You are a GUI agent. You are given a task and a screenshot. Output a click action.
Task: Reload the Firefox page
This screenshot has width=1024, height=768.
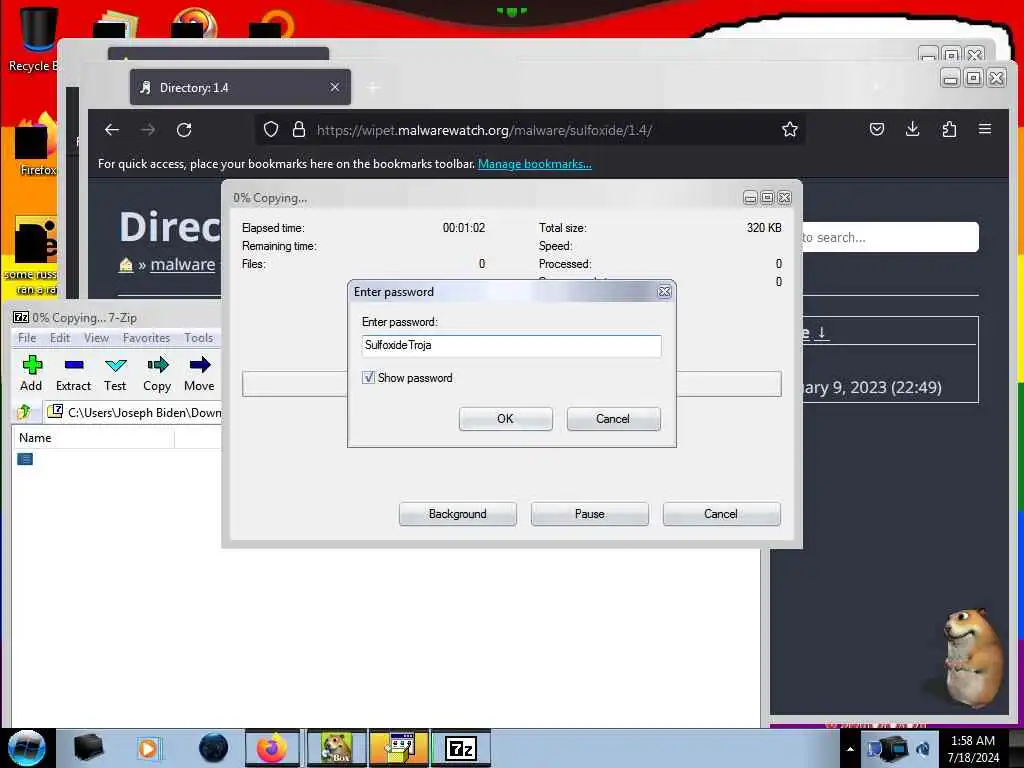tap(184, 130)
